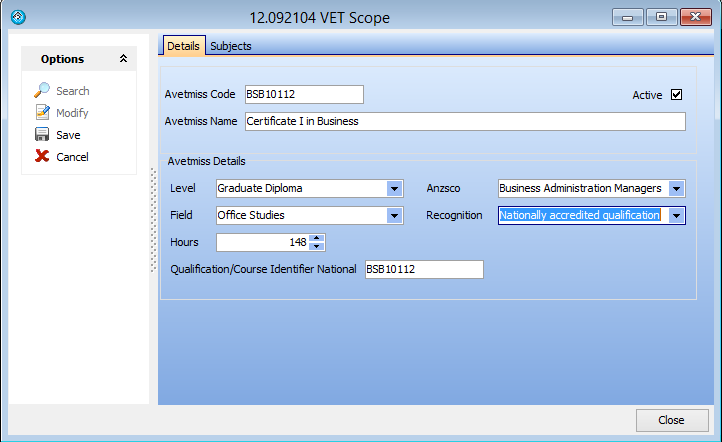The height and width of the screenshot is (442, 722).
Task: Collapse the Options panel chevron
Action: pyautogui.click(x=123, y=59)
